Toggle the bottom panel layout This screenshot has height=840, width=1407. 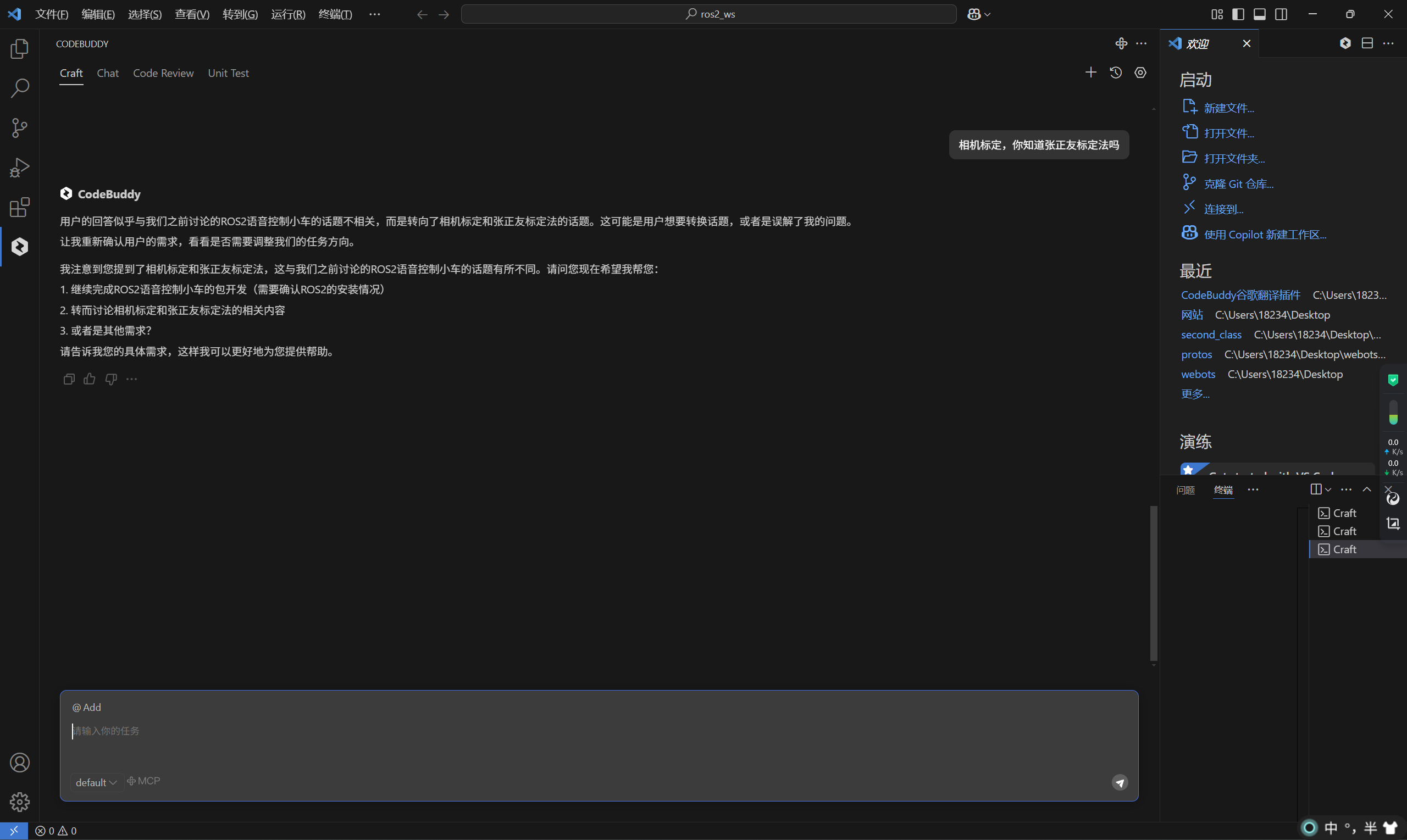coord(1259,14)
